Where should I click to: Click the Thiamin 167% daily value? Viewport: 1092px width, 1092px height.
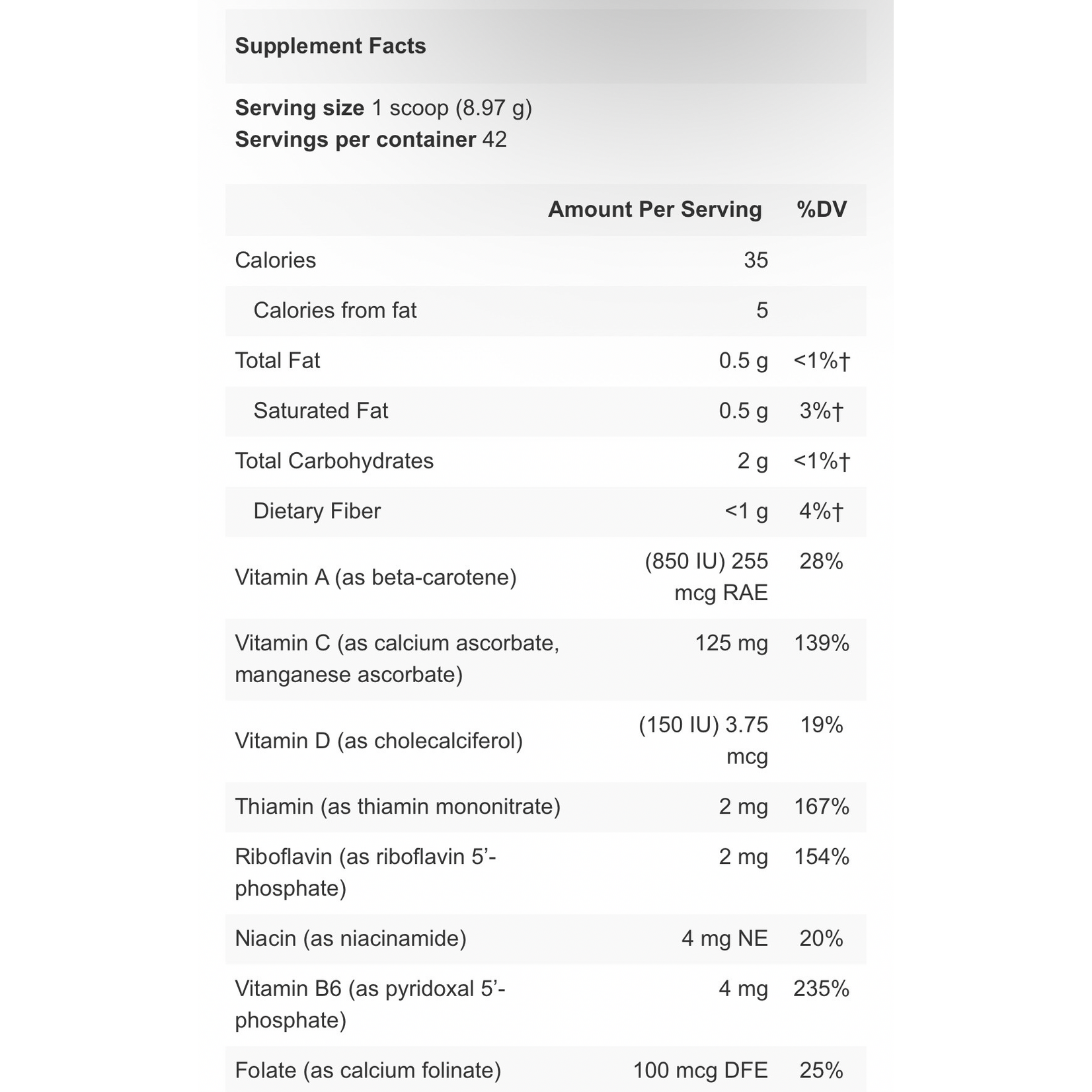pyautogui.click(x=822, y=807)
